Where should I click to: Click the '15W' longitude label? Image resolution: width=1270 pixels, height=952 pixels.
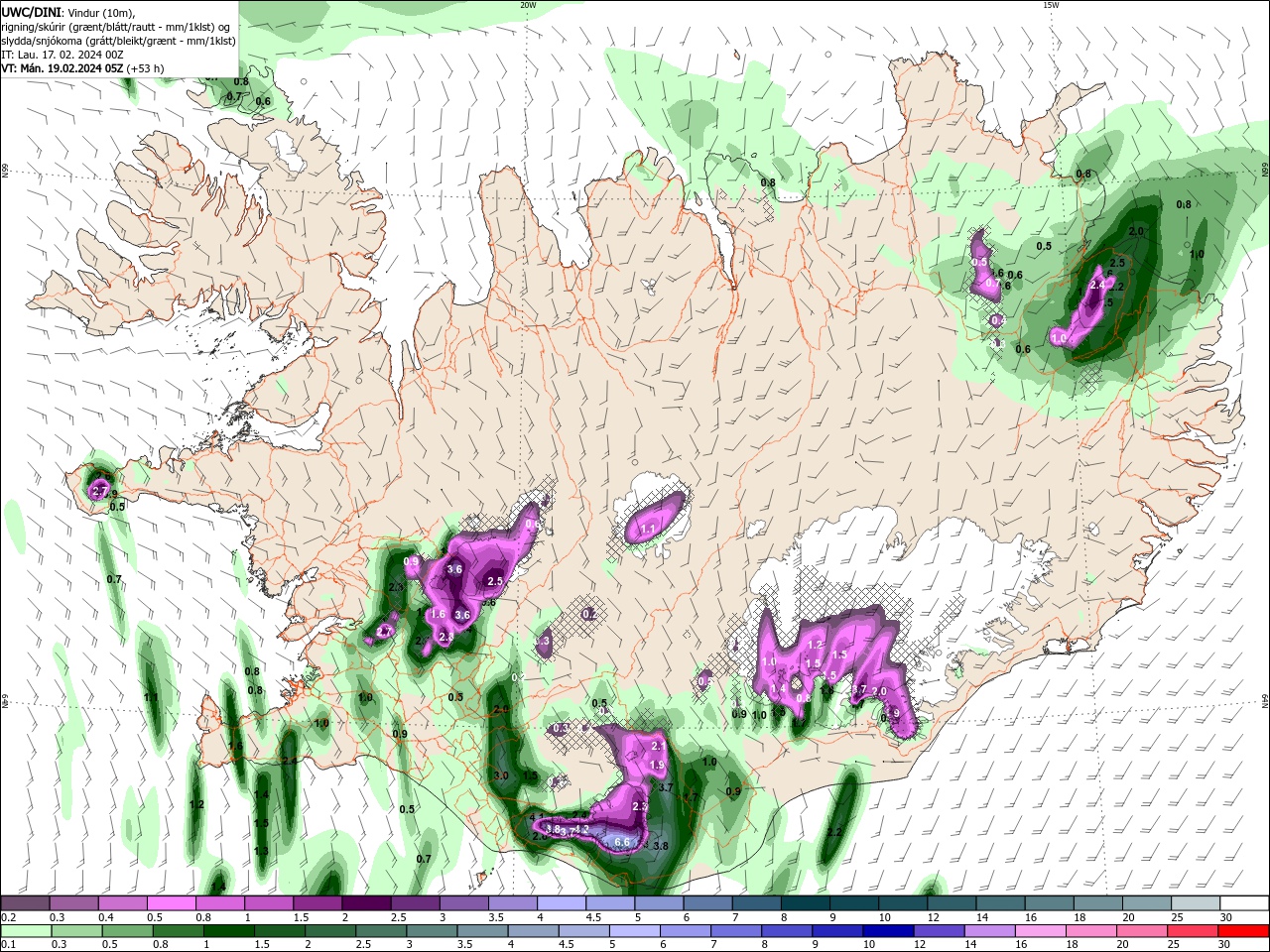point(1051,4)
